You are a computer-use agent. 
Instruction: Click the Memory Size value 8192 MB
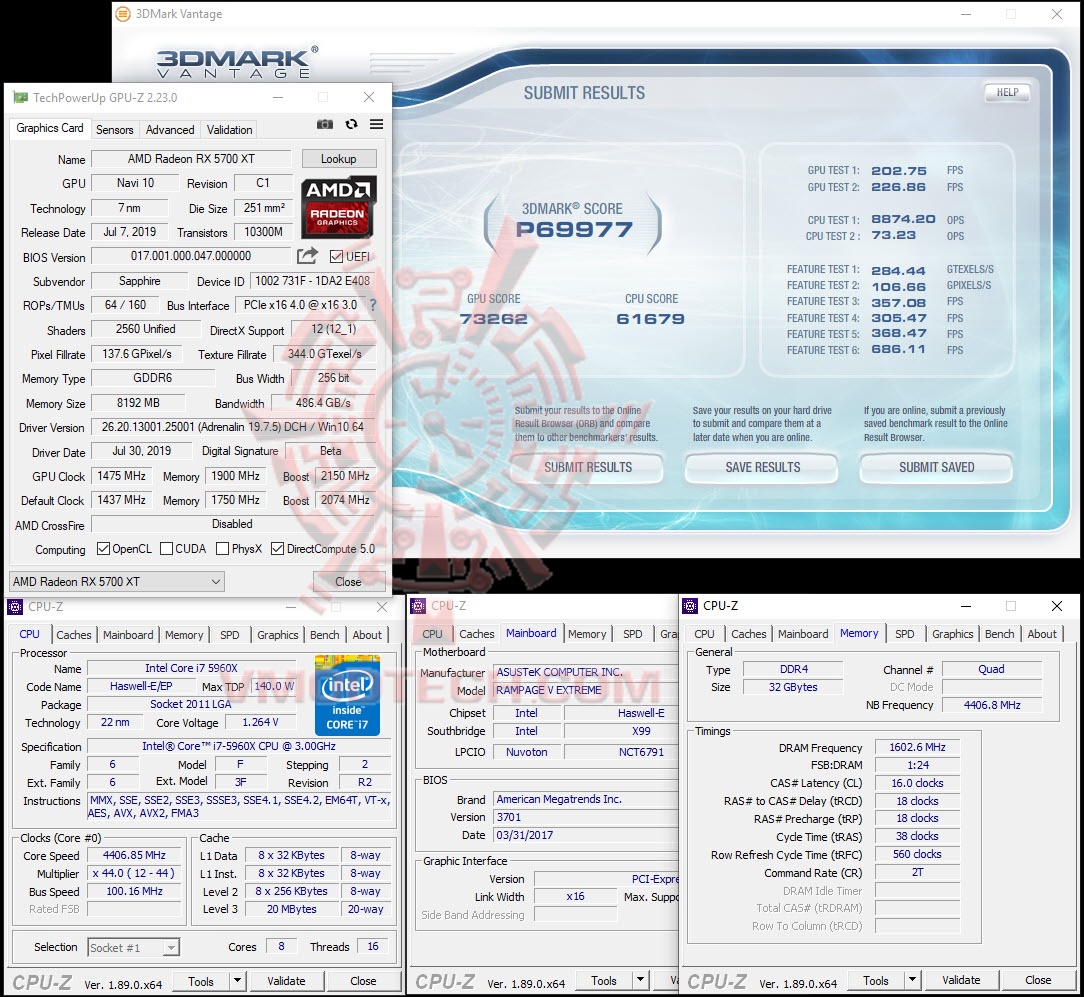pos(138,402)
